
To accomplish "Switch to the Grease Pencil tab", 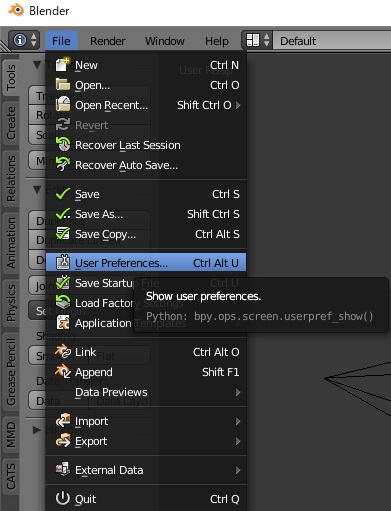I will (11, 372).
